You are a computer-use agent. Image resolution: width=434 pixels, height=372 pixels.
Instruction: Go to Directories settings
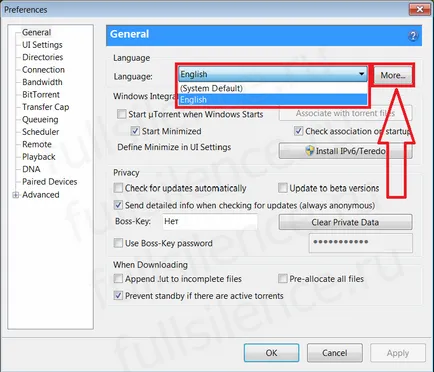pyautogui.click(x=42, y=57)
